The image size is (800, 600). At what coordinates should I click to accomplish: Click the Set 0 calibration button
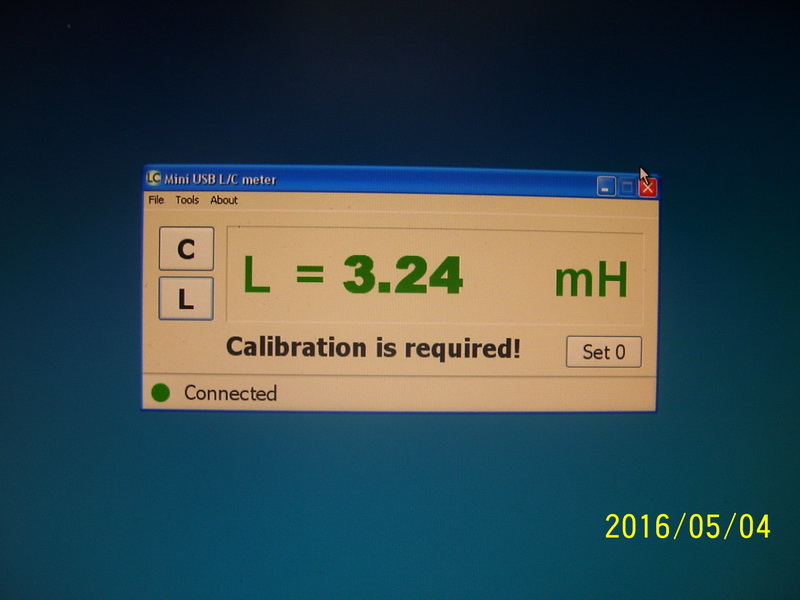604,352
